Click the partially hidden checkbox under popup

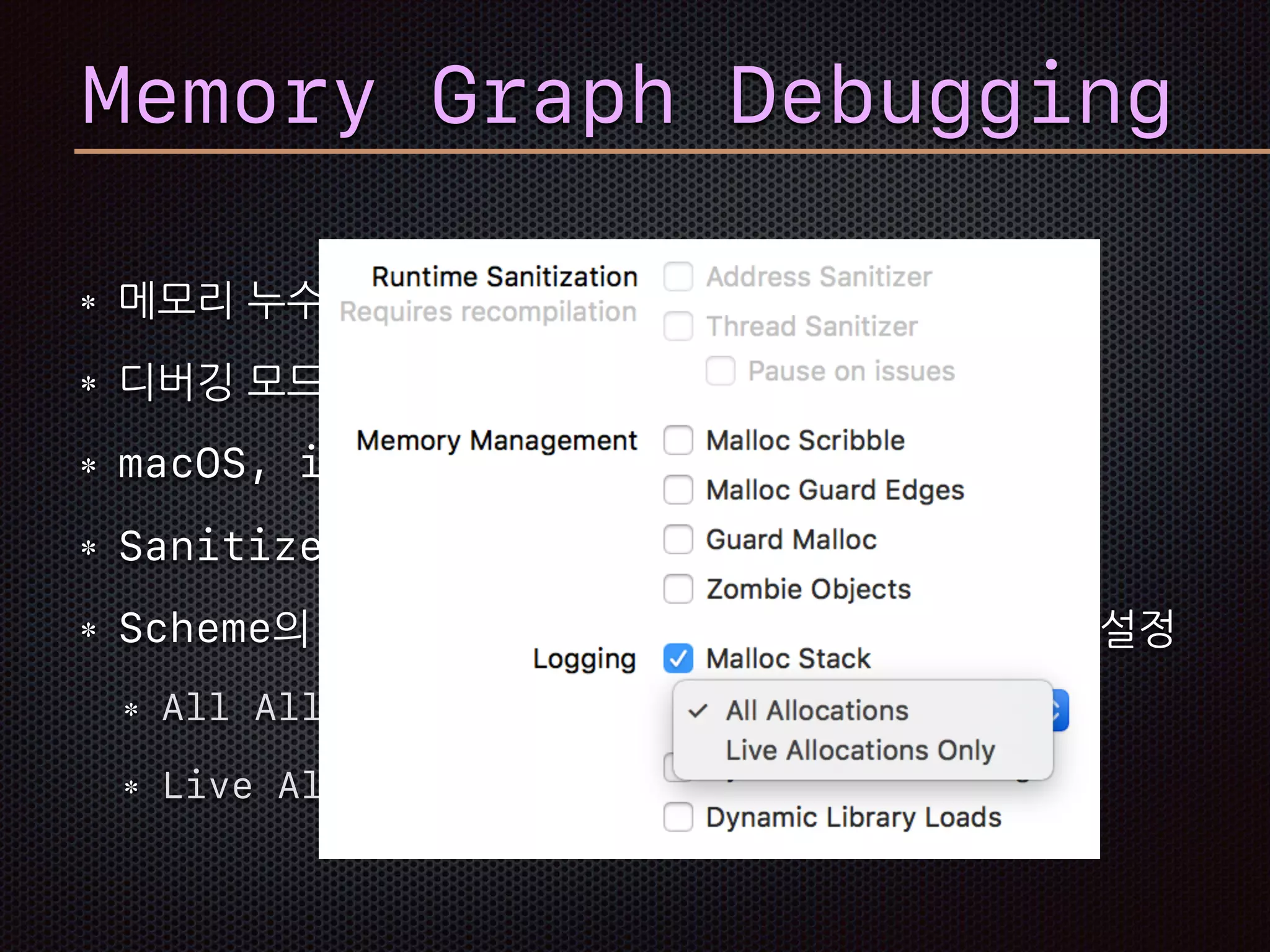(x=669, y=767)
